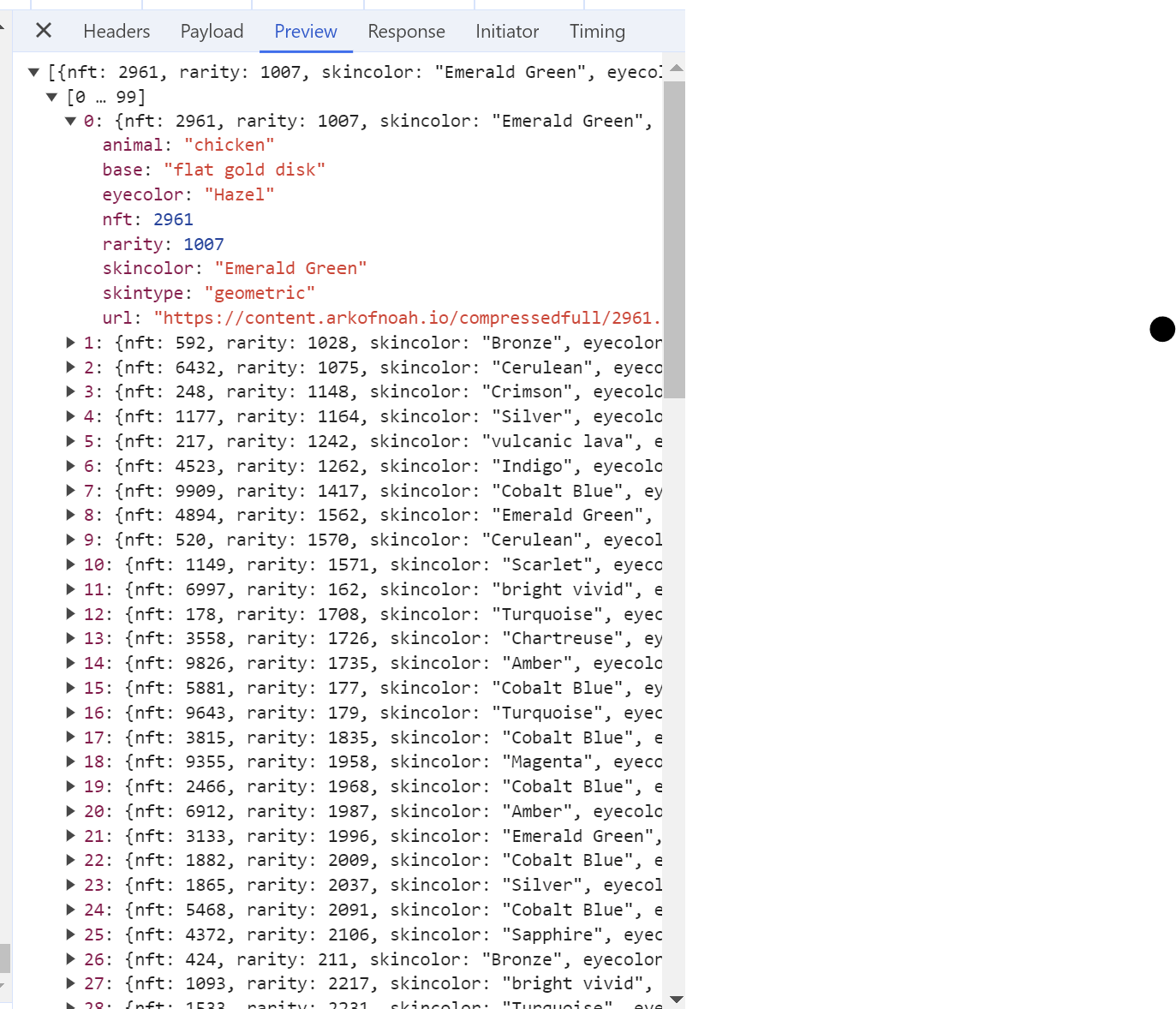The width and height of the screenshot is (1176, 1009).
Task: Expand object 23 with nft 1865
Action: click(x=71, y=885)
